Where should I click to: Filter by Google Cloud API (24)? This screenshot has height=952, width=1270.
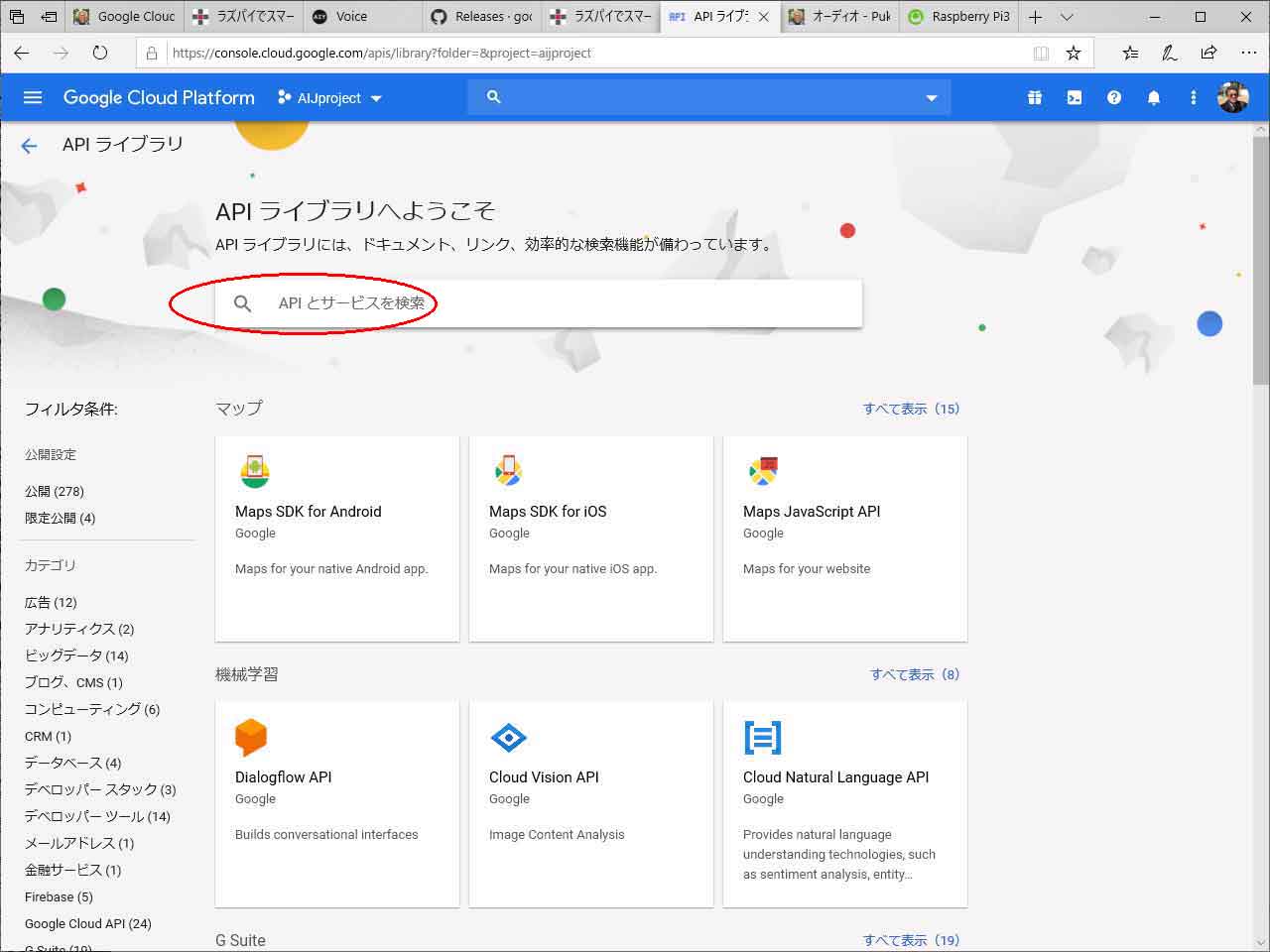[x=88, y=924]
